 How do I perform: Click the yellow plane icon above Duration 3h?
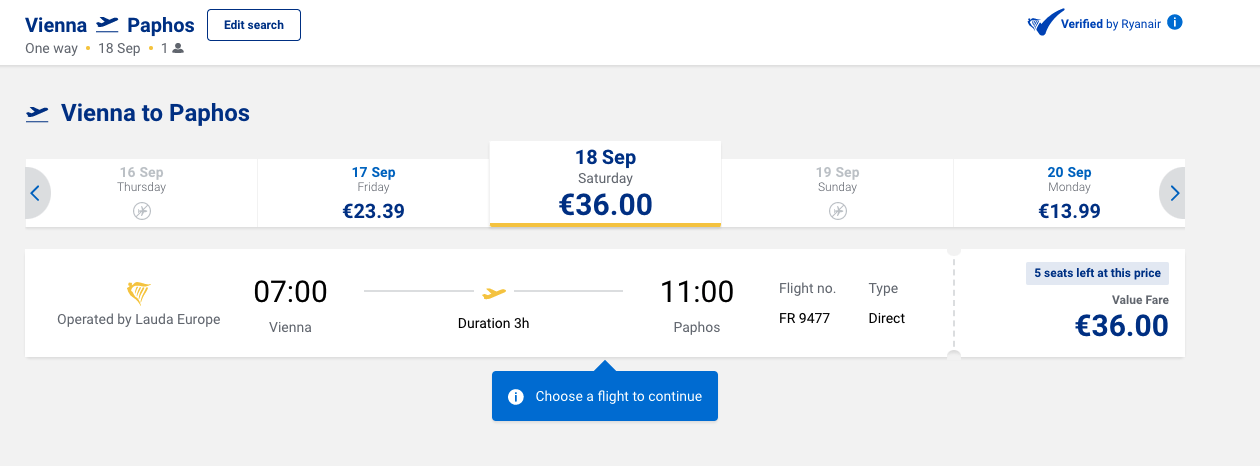pyautogui.click(x=494, y=292)
